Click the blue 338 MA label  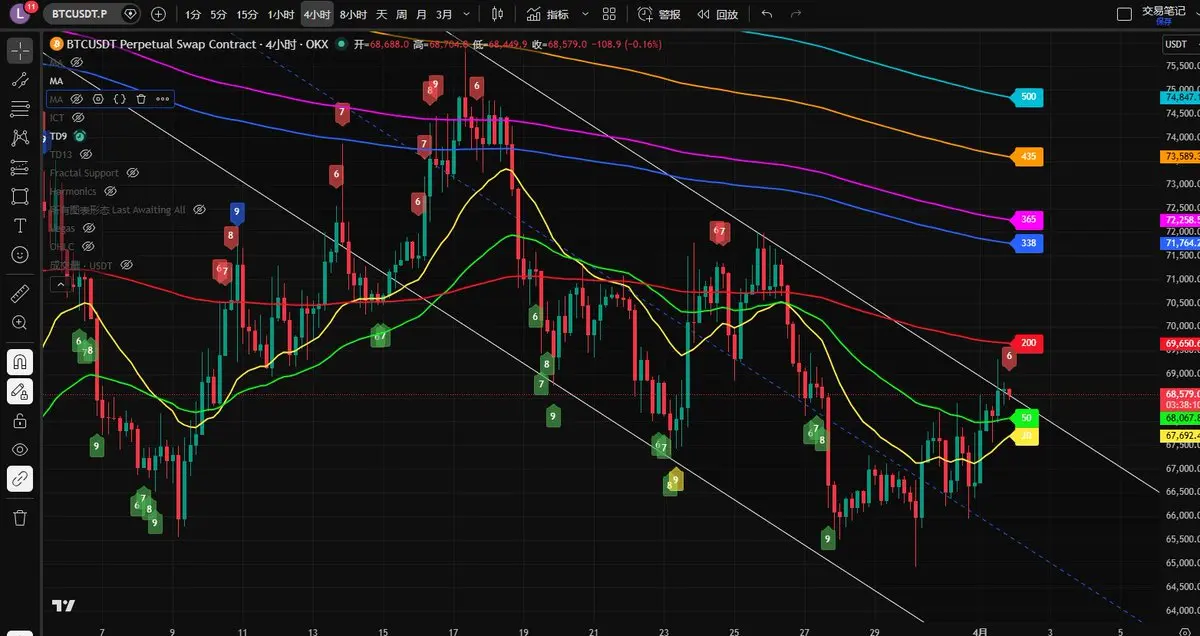(1027, 243)
